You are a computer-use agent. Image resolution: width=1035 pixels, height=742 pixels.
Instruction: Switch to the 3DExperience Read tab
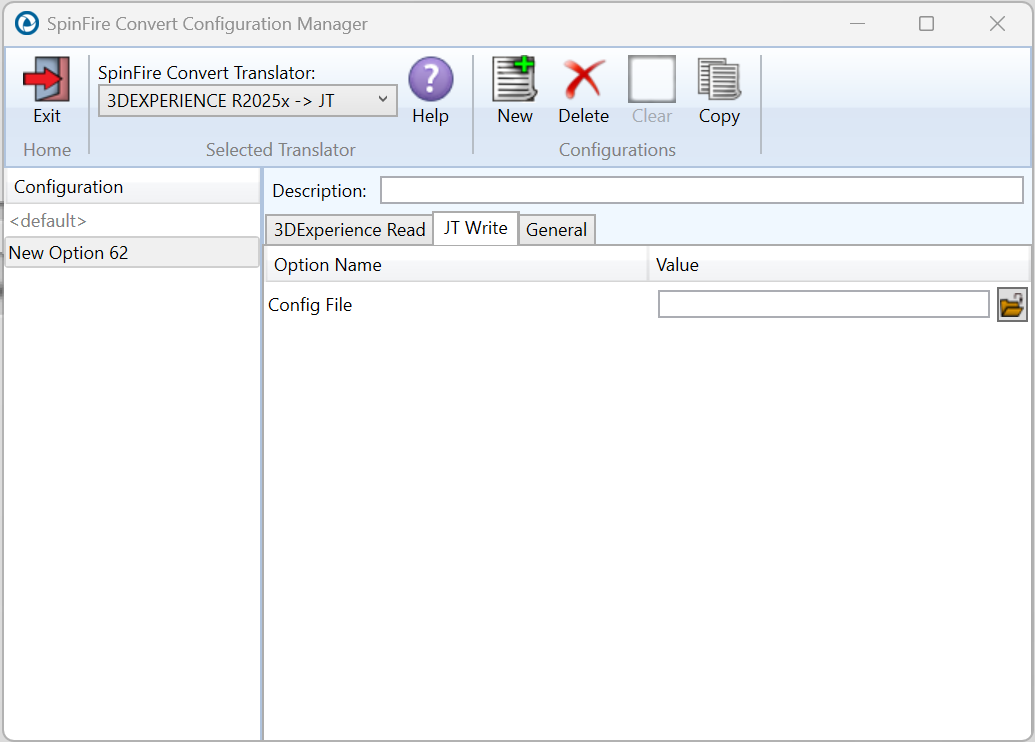349,230
